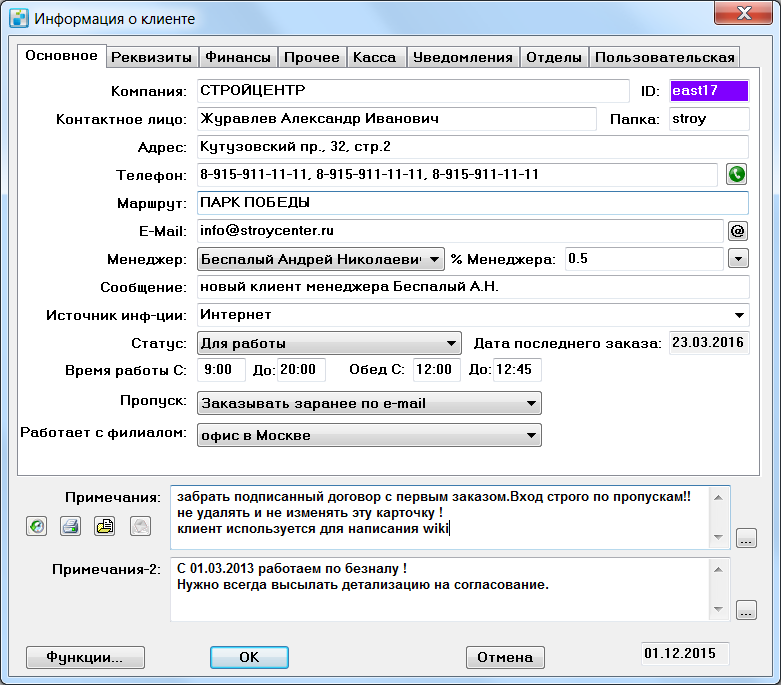Click the E-Mail field info@stroycenter.ru
781x685 pixels.
point(460,231)
